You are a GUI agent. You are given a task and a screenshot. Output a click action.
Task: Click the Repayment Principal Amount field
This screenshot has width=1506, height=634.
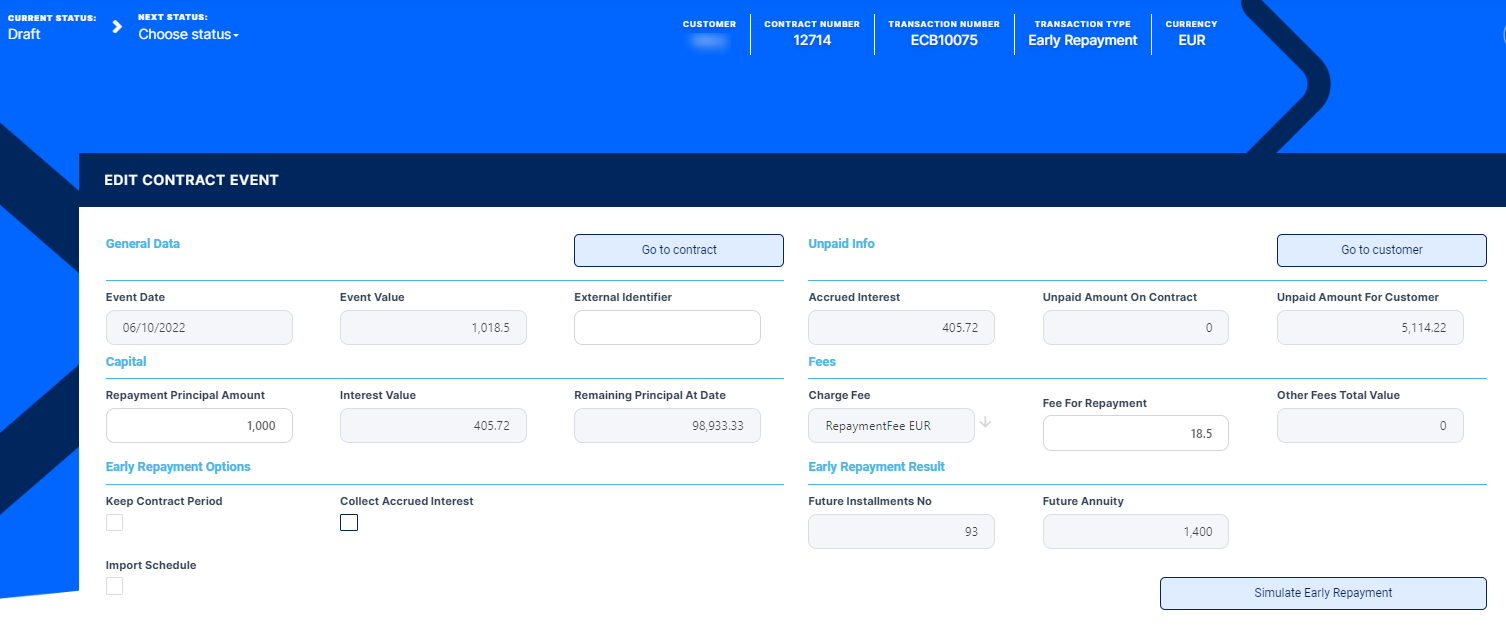tap(199, 425)
